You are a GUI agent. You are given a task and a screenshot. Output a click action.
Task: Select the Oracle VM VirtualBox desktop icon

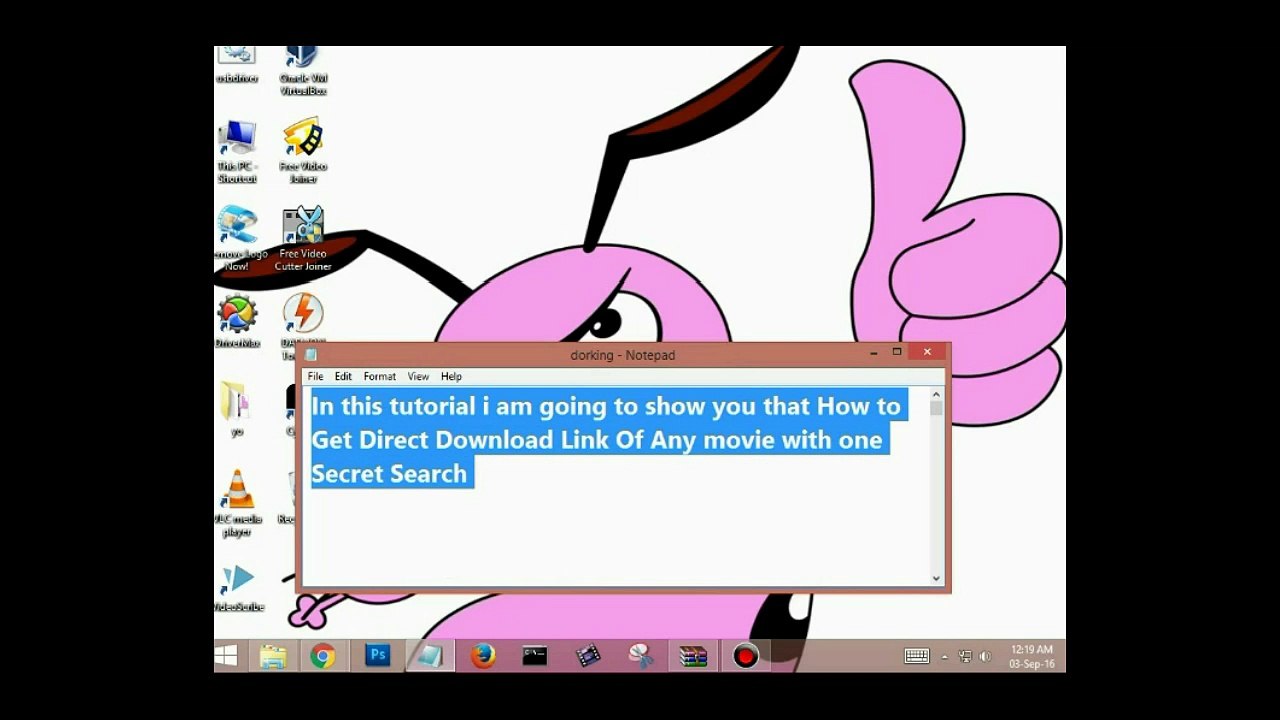click(x=303, y=71)
